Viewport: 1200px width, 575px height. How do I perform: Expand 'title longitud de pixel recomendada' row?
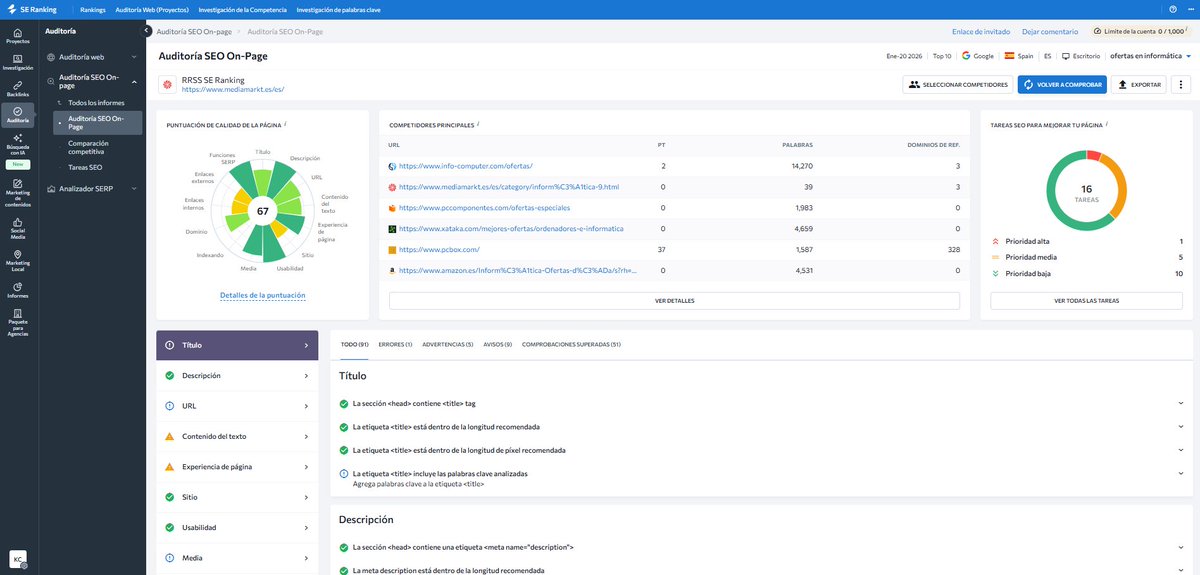[761, 450]
